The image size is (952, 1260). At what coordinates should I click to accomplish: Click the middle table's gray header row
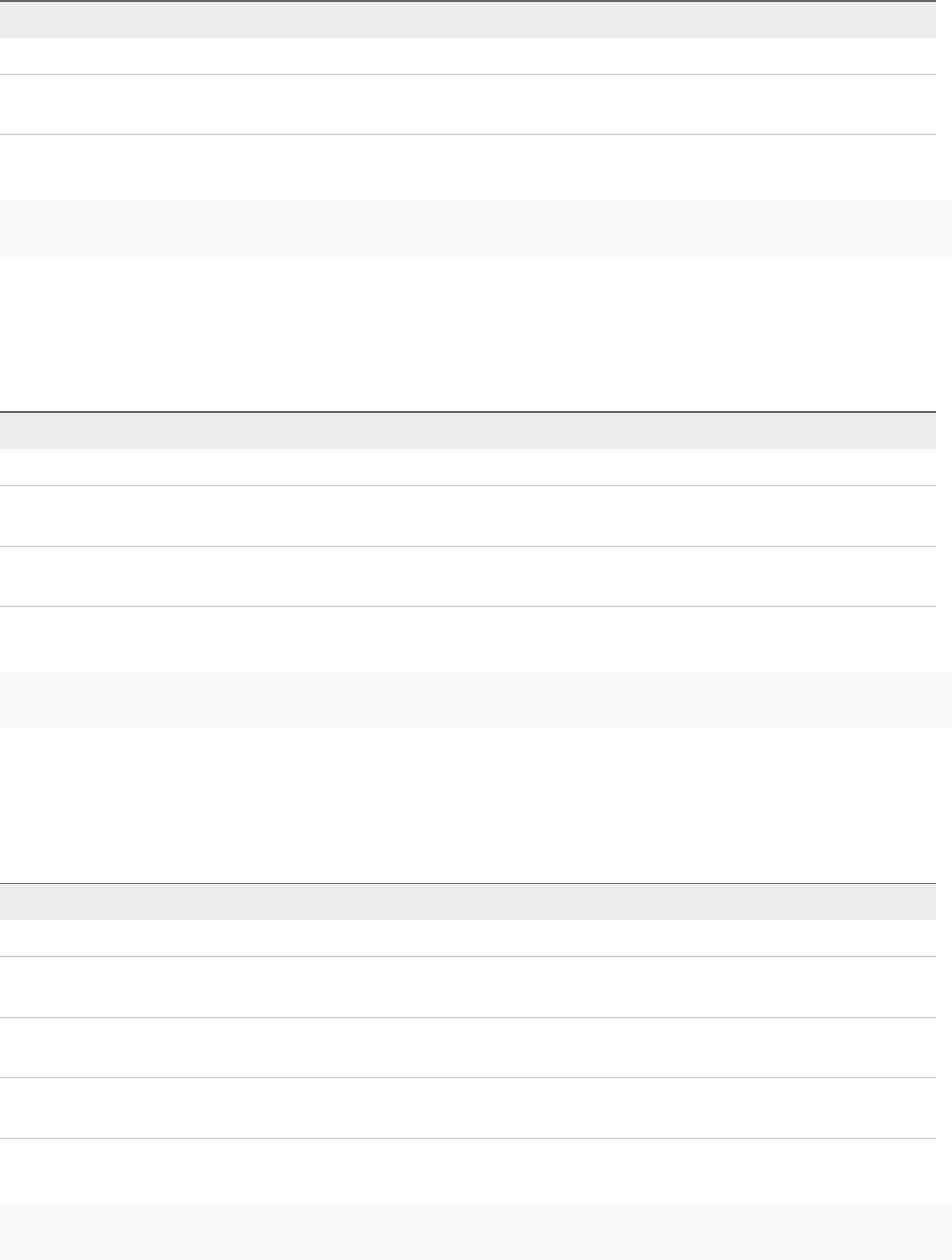(x=468, y=430)
